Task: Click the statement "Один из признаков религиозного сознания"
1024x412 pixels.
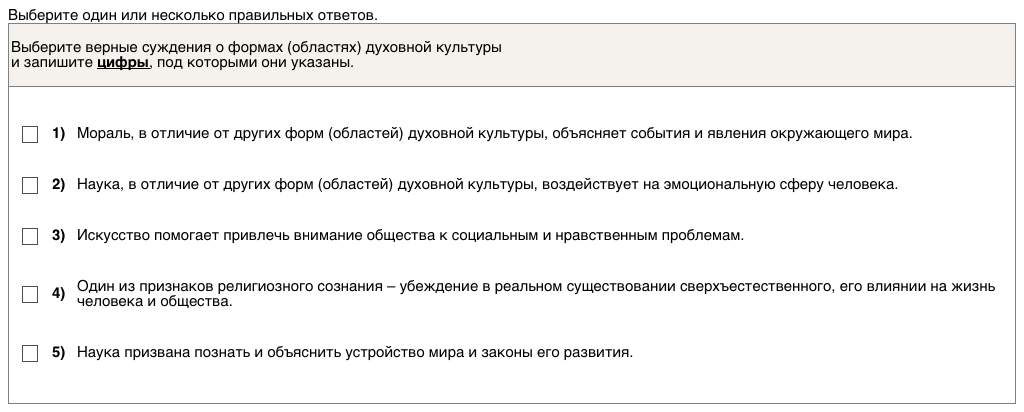Action: click(535, 287)
